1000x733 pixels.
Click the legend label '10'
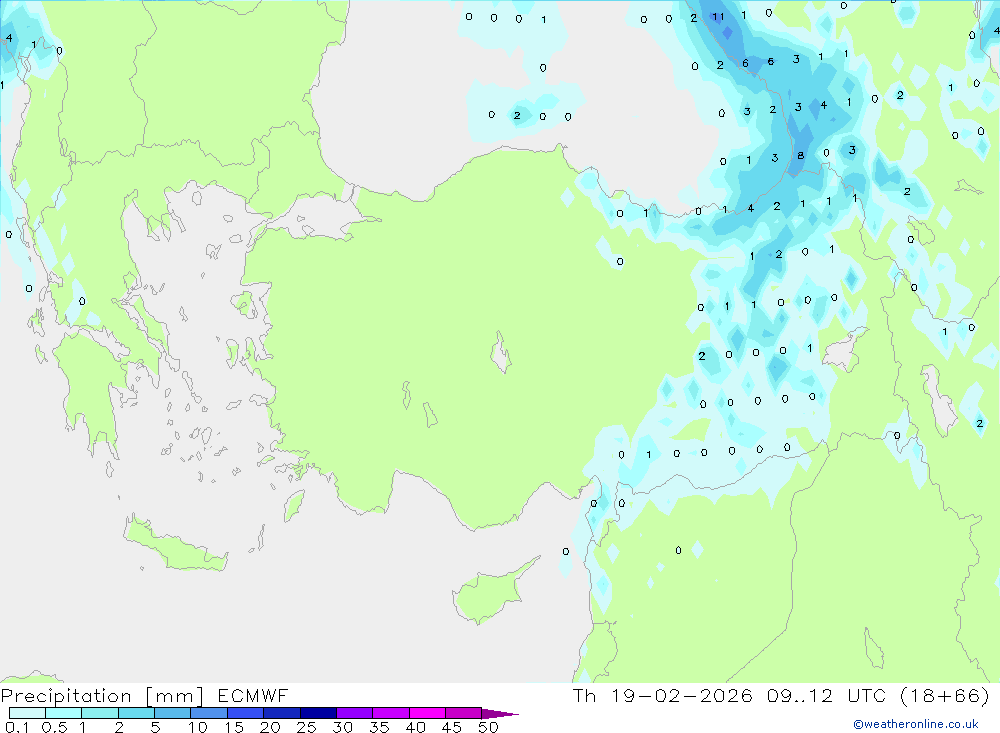point(198,727)
